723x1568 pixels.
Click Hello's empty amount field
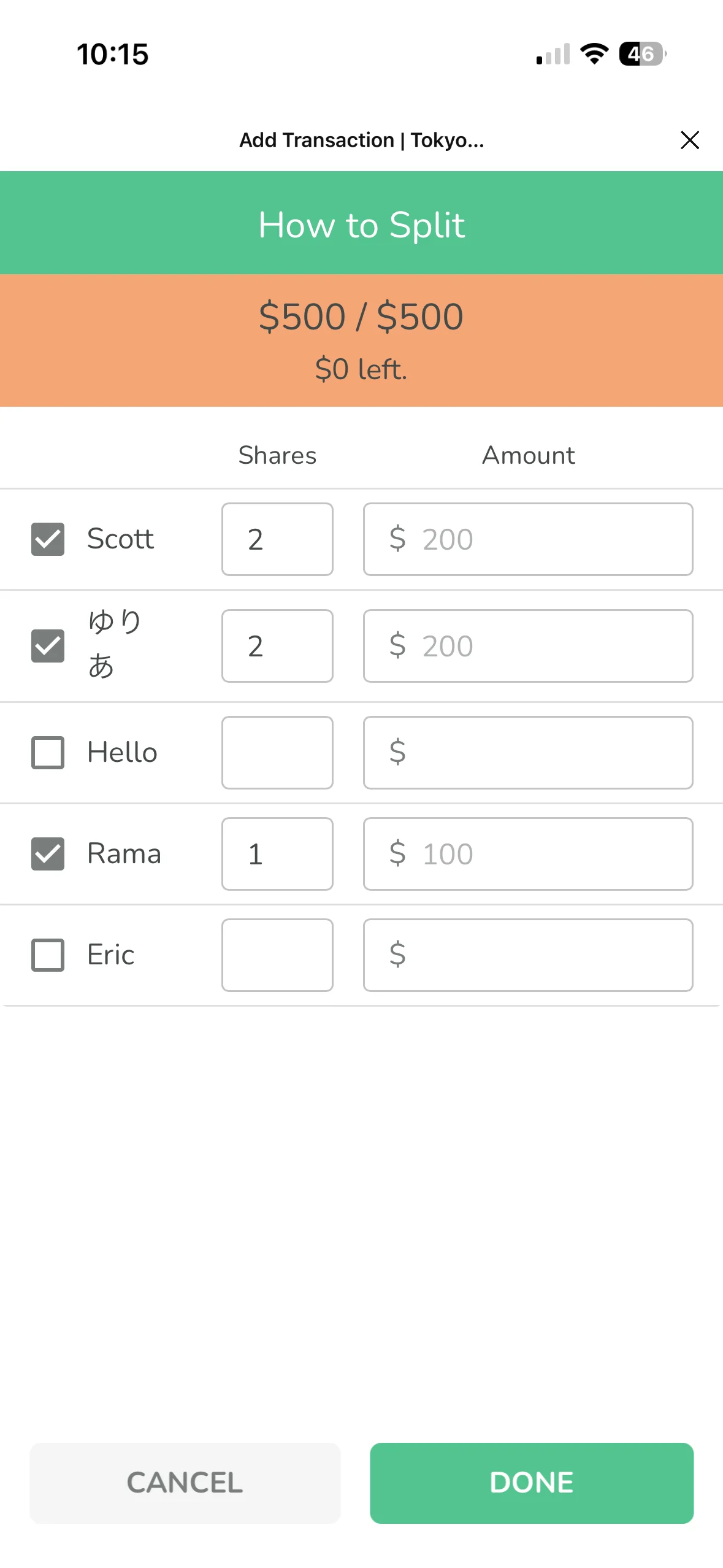point(528,753)
